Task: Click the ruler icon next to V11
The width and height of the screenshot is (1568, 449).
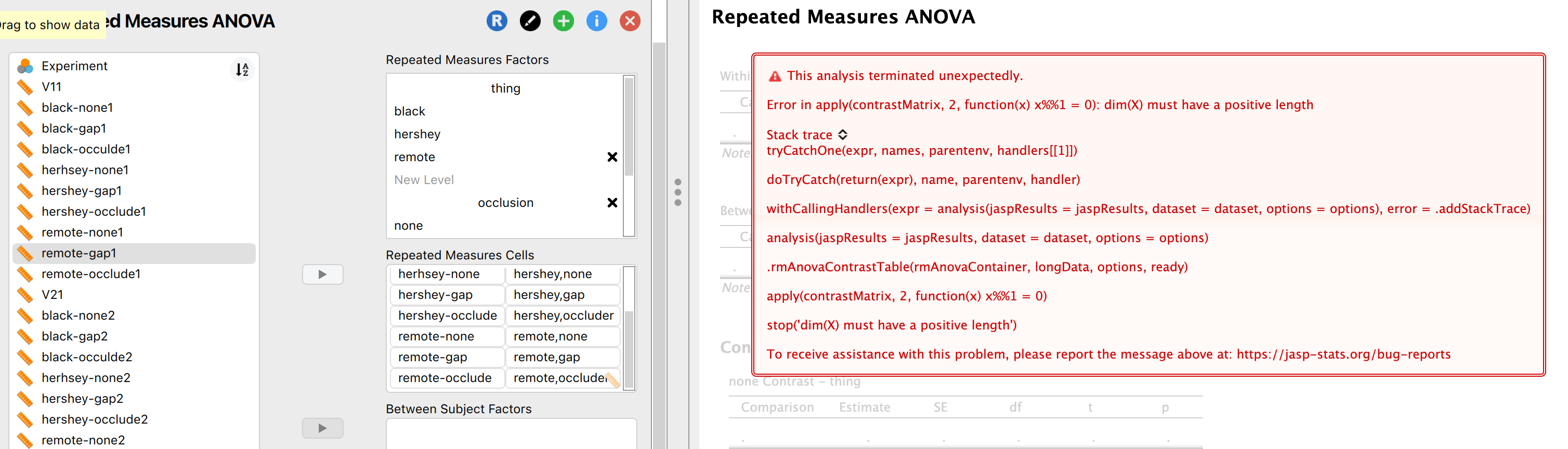Action: click(25, 86)
